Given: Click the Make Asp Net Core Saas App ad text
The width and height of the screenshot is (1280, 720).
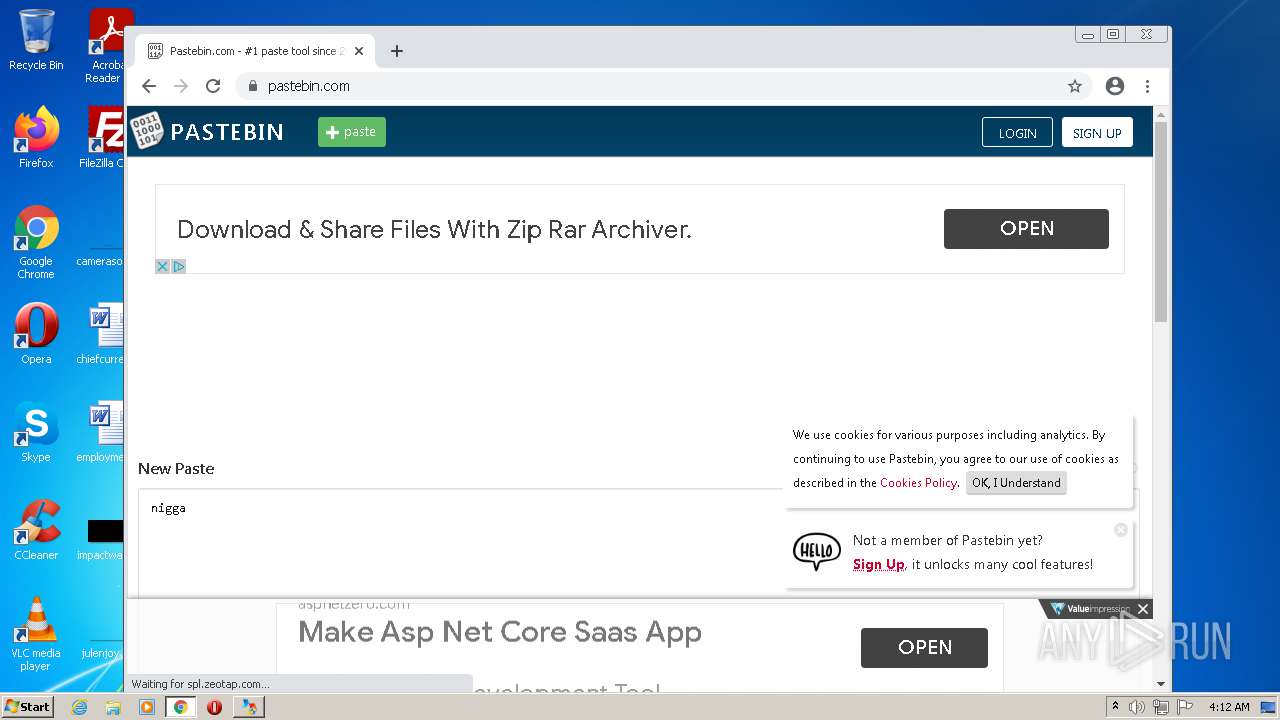Looking at the screenshot, I should point(500,632).
